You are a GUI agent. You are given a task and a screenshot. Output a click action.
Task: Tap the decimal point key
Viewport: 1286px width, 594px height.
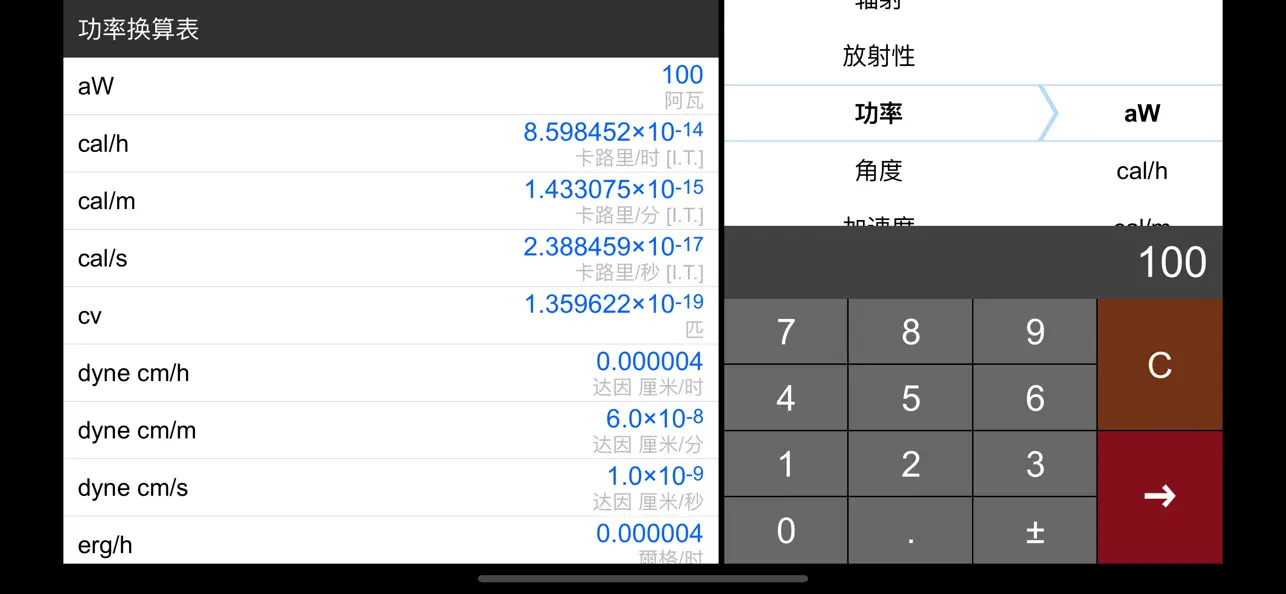(909, 530)
